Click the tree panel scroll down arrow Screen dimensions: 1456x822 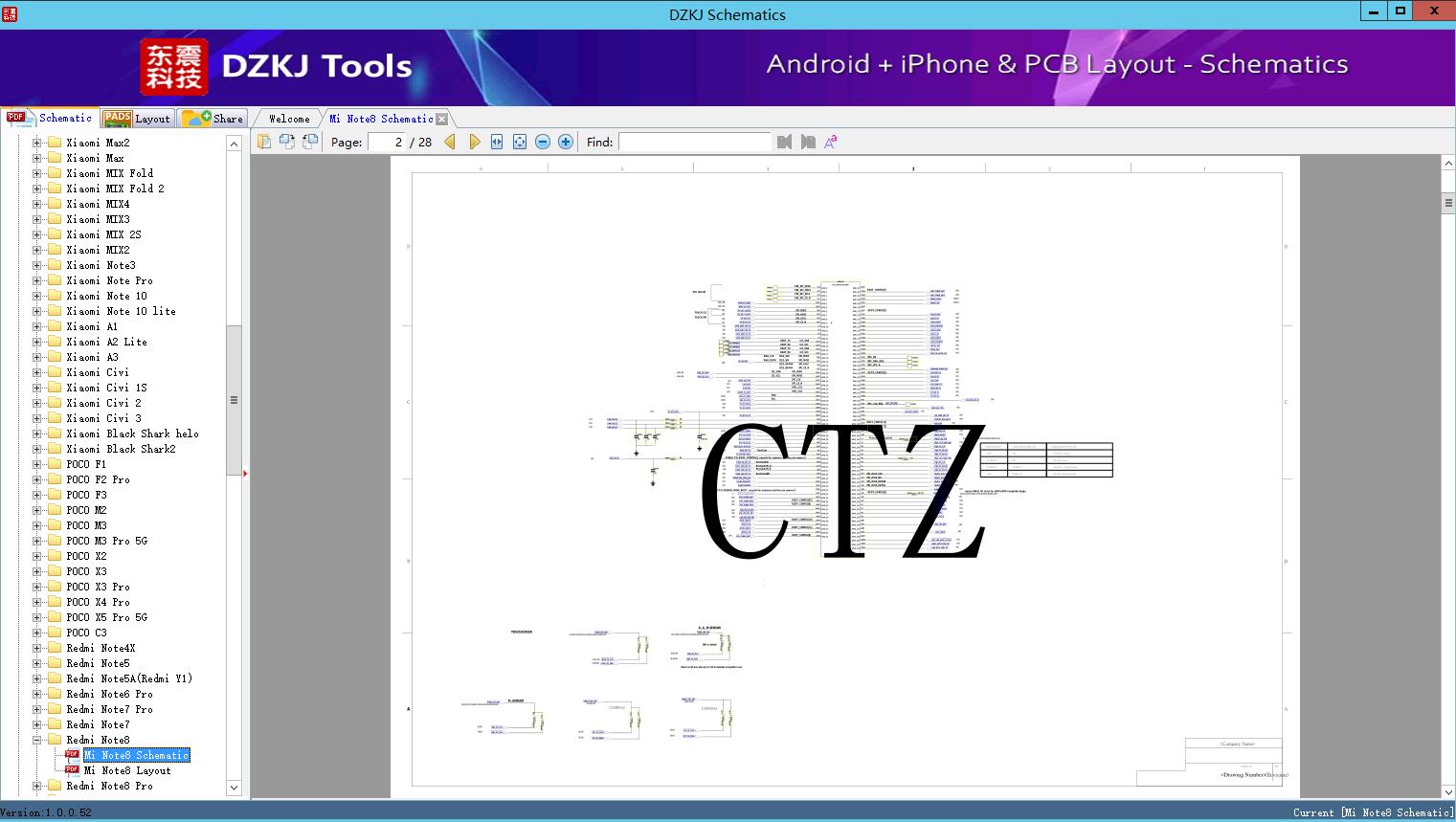pyautogui.click(x=234, y=788)
